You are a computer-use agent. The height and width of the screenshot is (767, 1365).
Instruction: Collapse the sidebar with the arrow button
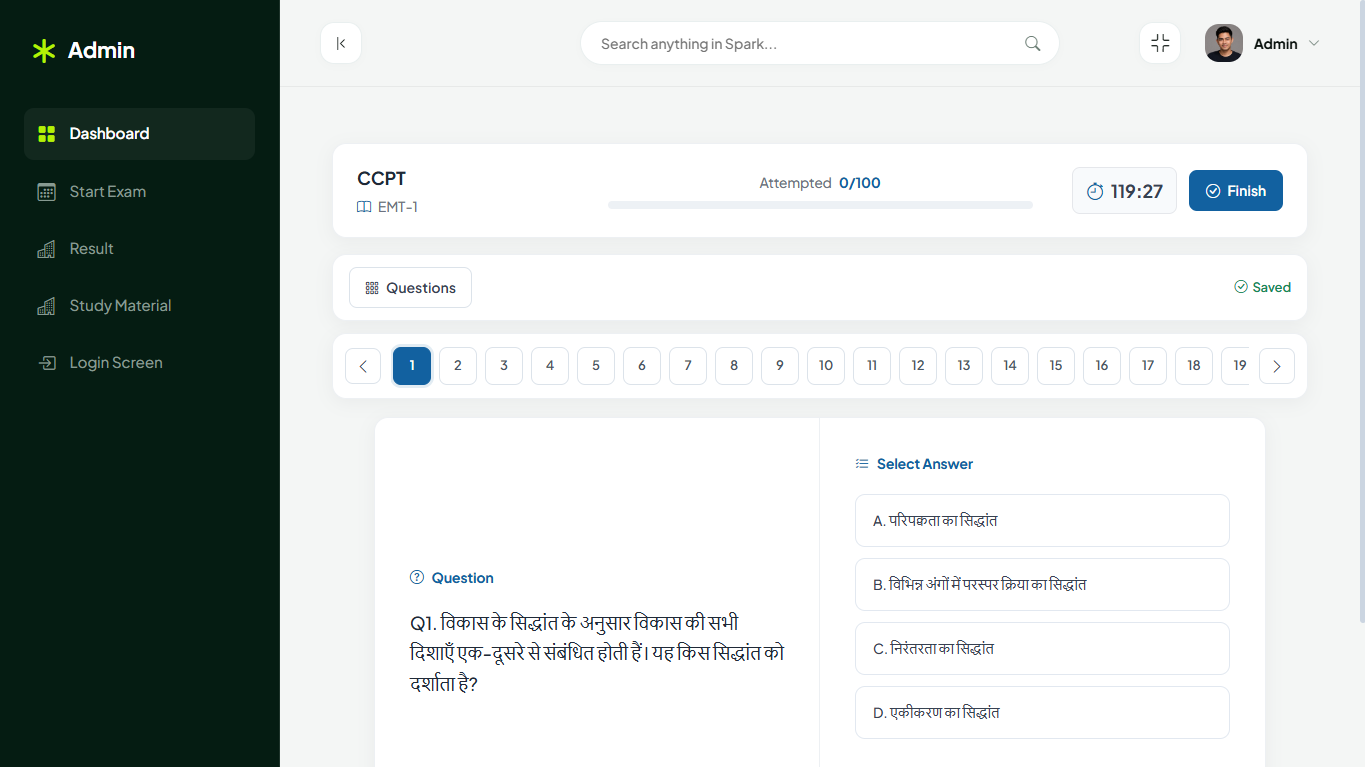(341, 43)
